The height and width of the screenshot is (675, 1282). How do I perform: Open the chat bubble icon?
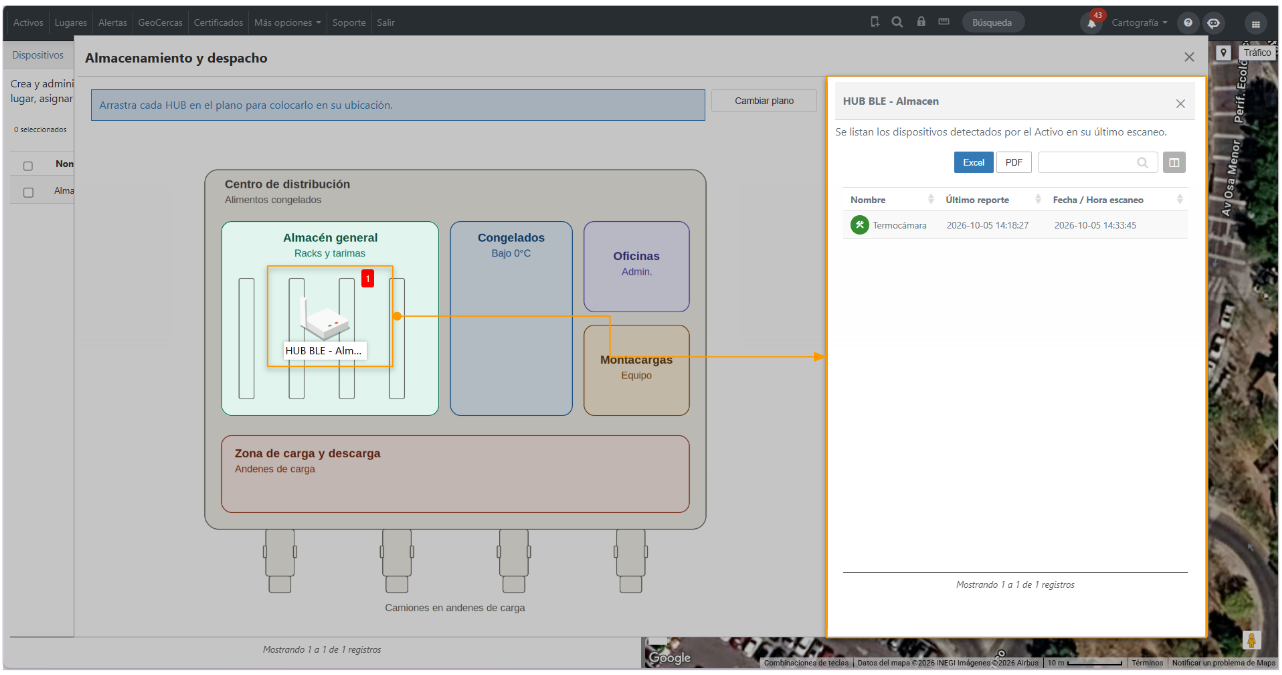[1213, 22]
